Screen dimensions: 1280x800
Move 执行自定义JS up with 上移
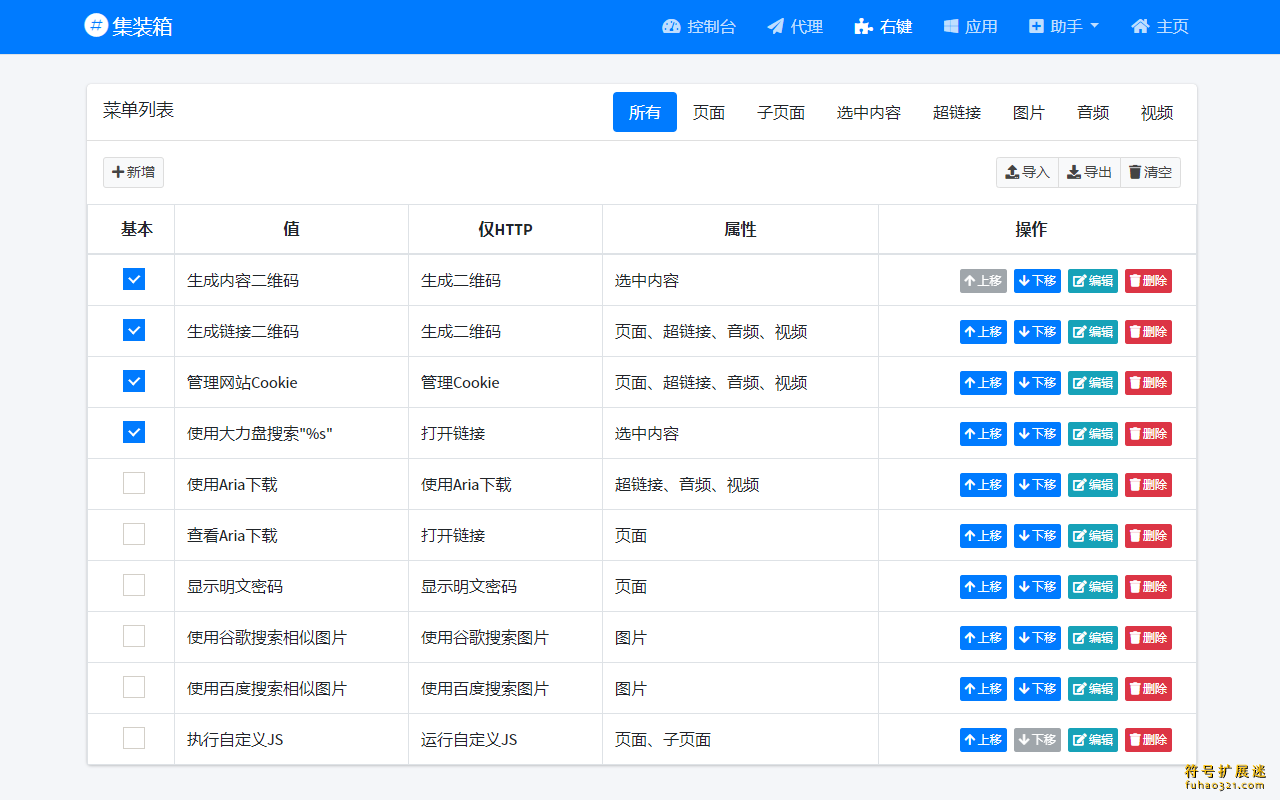983,740
